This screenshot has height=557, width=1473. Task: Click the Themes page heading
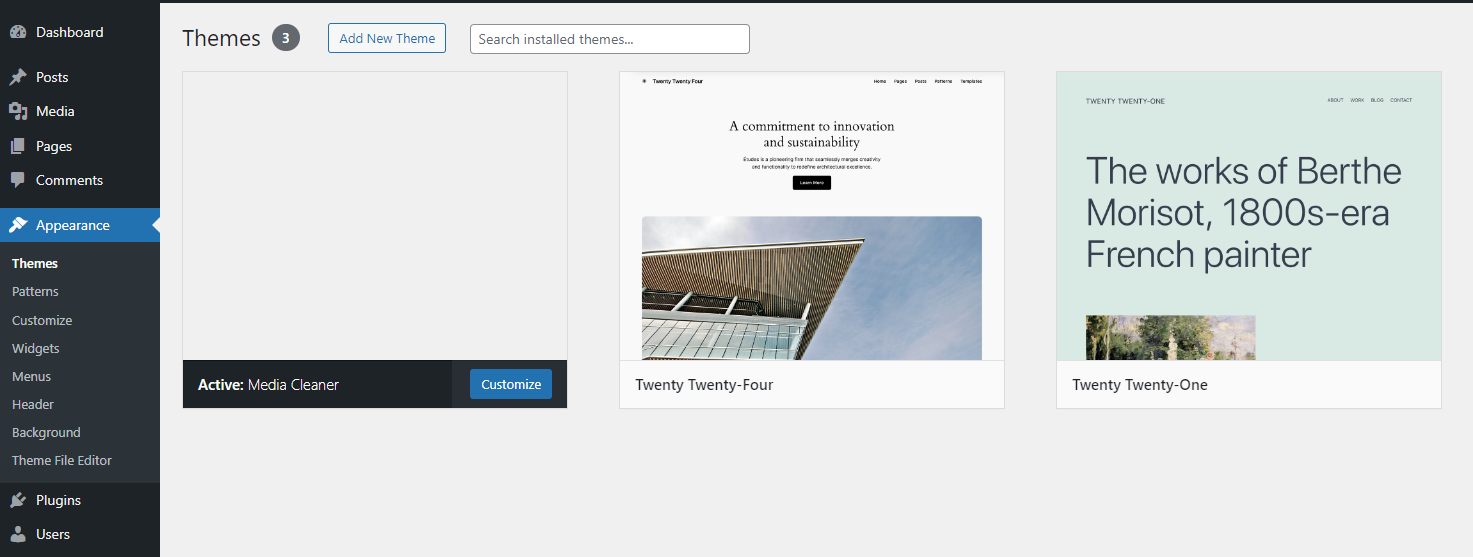[221, 38]
